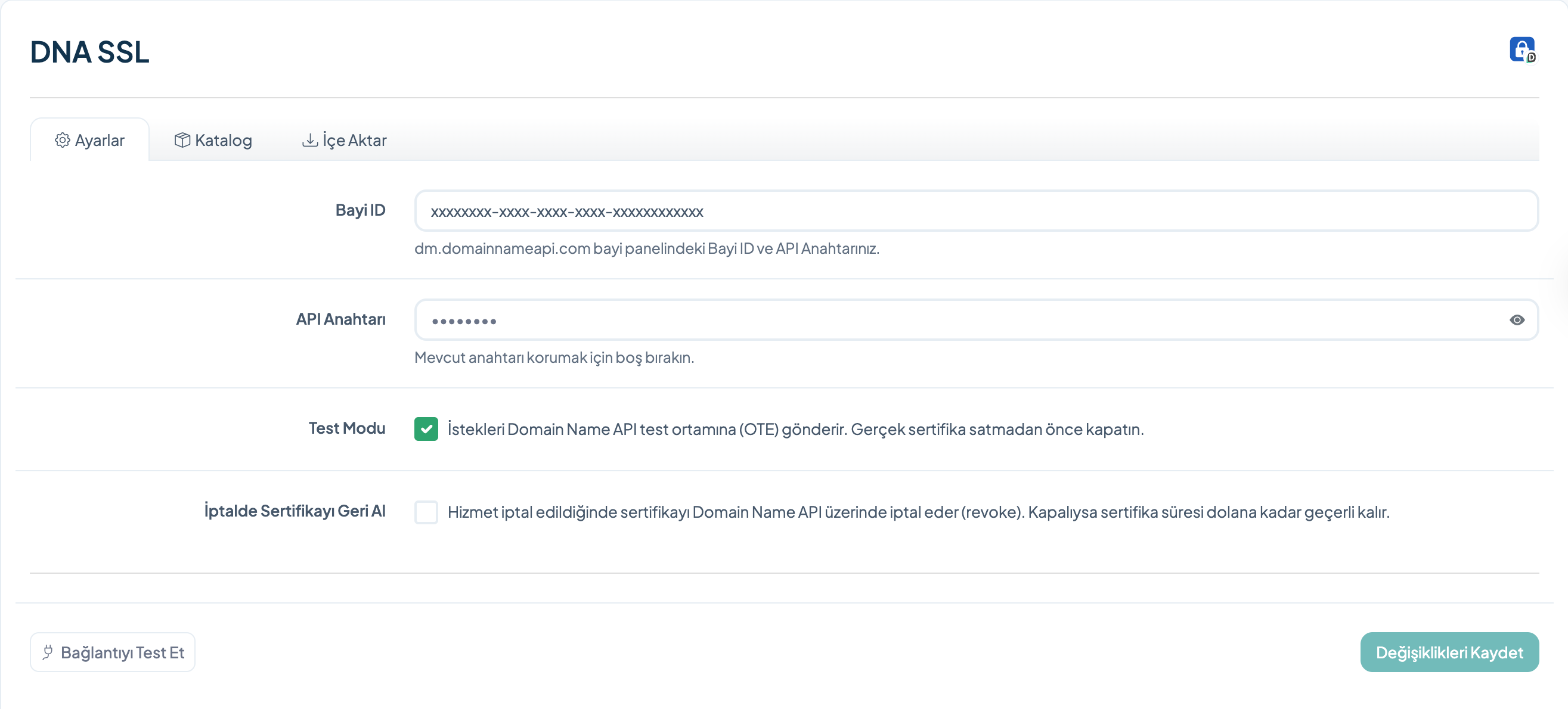Click the revoke certificate description text
This screenshot has height=709, width=1568.
tap(919, 513)
